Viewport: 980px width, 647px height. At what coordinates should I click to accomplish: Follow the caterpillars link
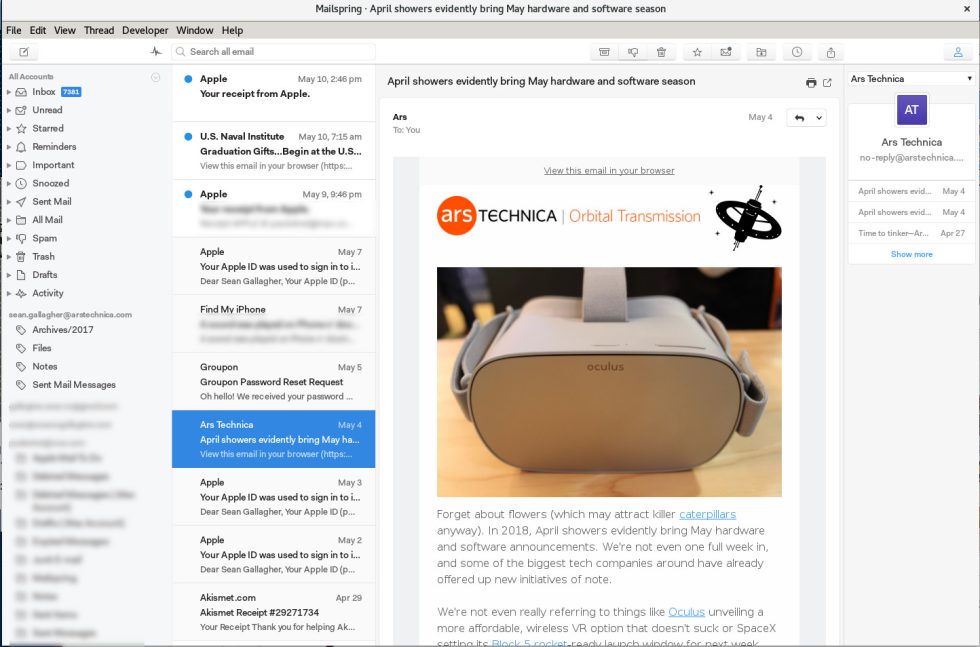(x=708, y=514)
